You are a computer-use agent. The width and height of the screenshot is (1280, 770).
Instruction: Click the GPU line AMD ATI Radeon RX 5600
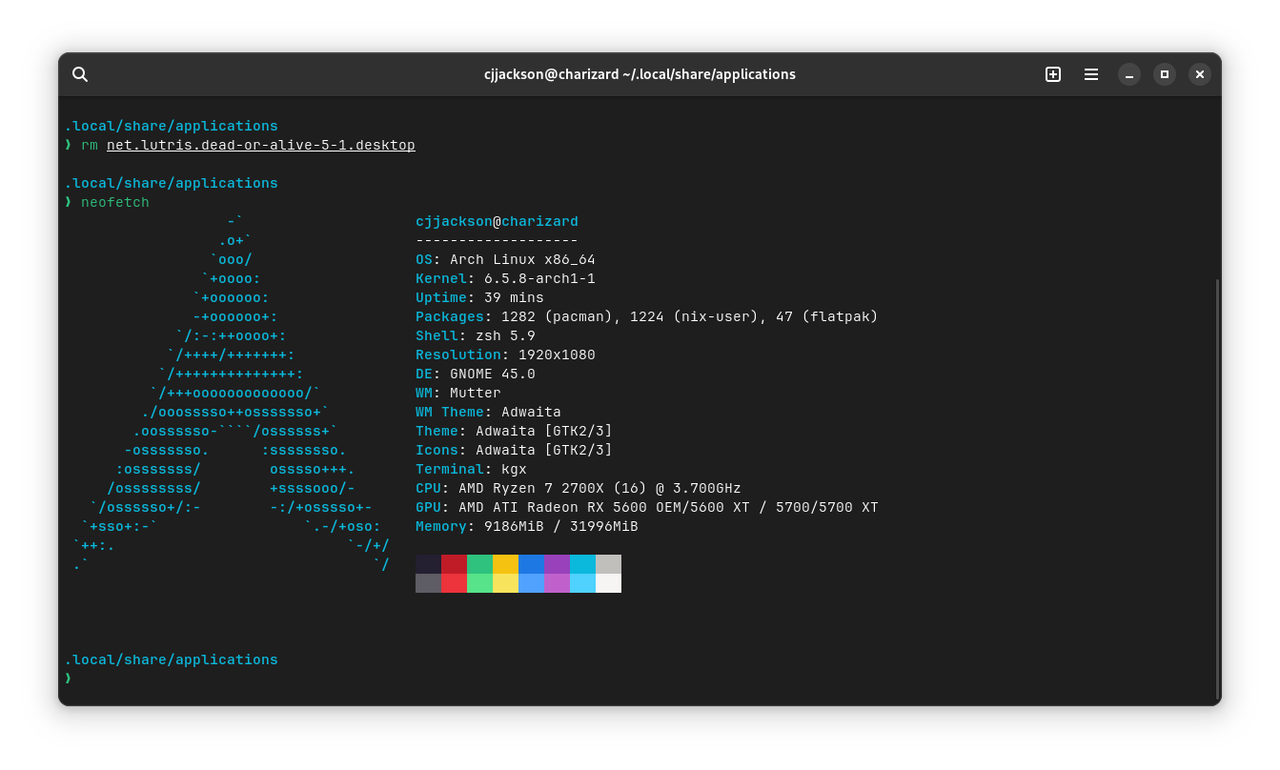click(647, 507)
